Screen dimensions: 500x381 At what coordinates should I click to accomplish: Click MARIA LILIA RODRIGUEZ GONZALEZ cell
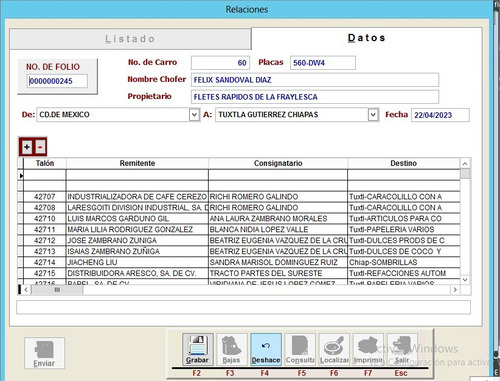(137, 230)
